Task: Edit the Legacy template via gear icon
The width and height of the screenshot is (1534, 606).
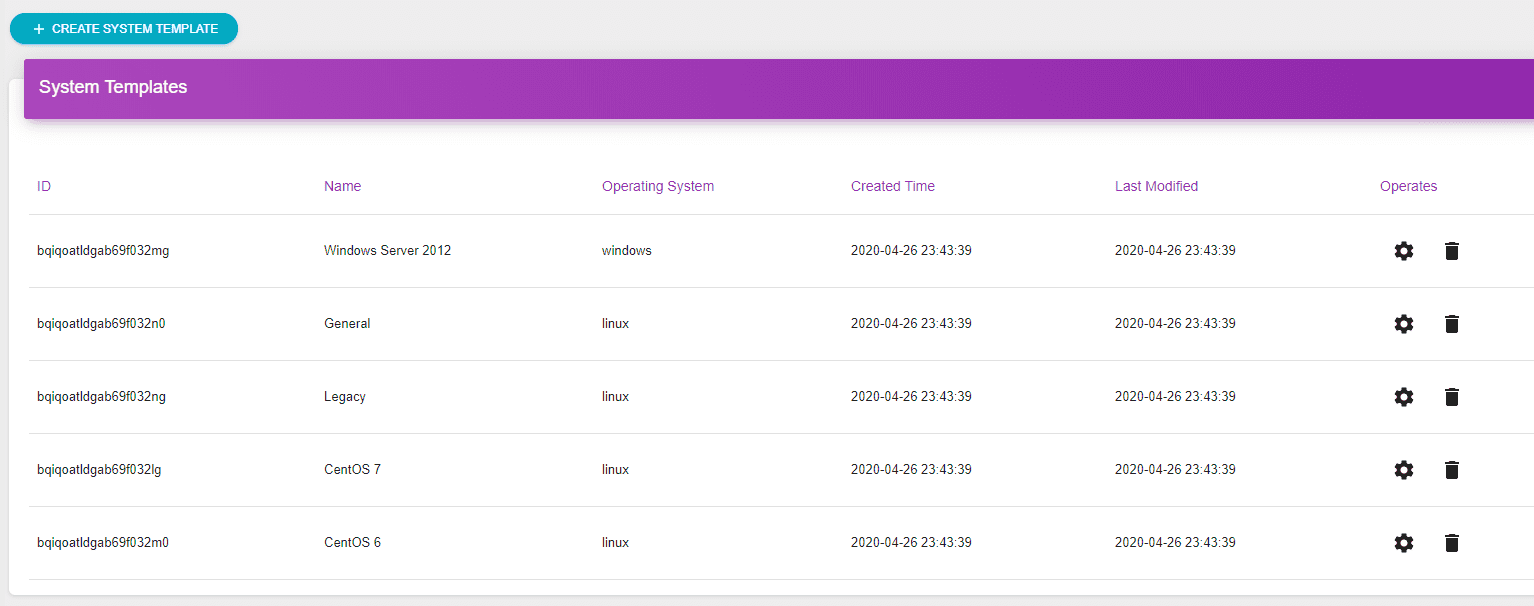Action: point(1404,397)
